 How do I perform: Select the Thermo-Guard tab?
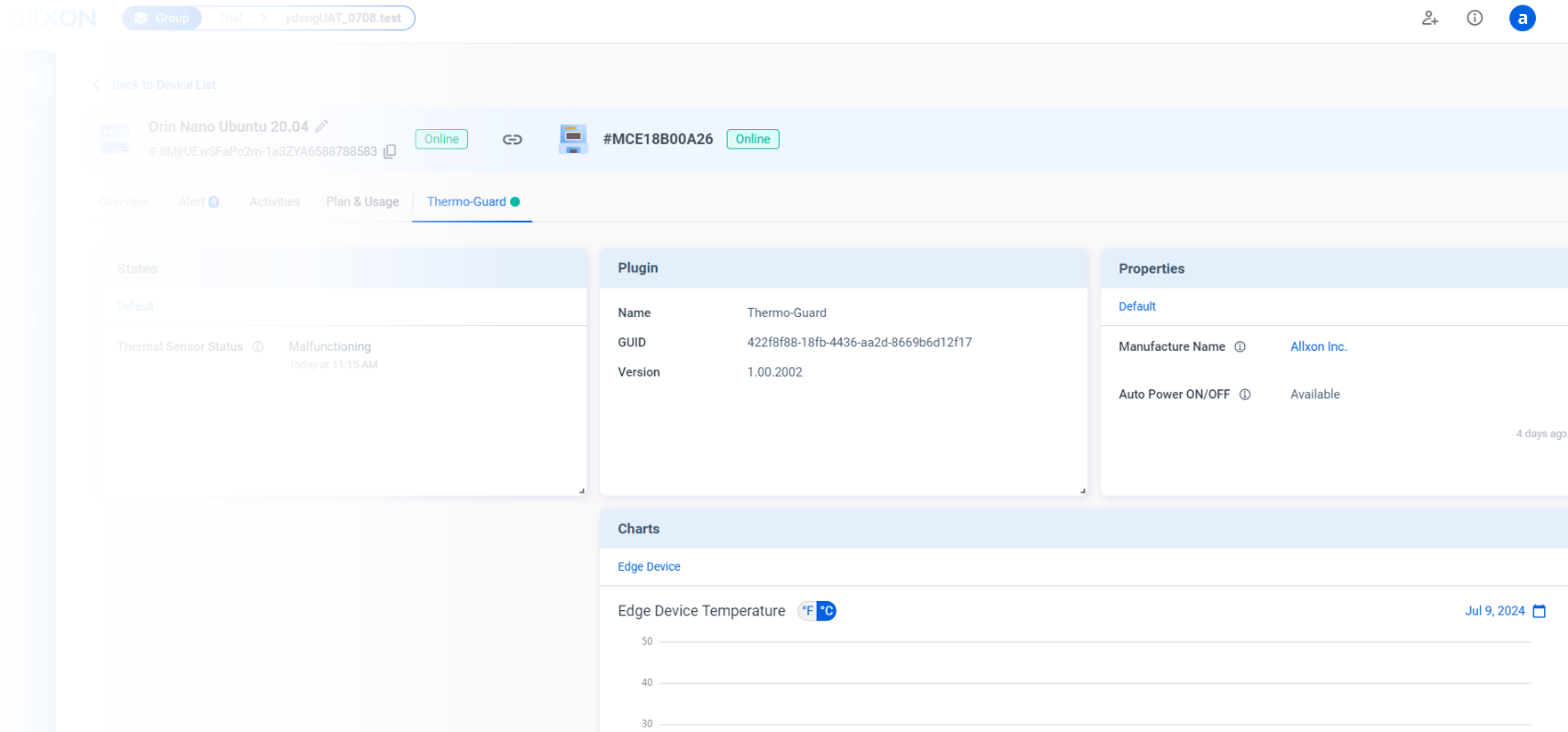click(472, 202)
